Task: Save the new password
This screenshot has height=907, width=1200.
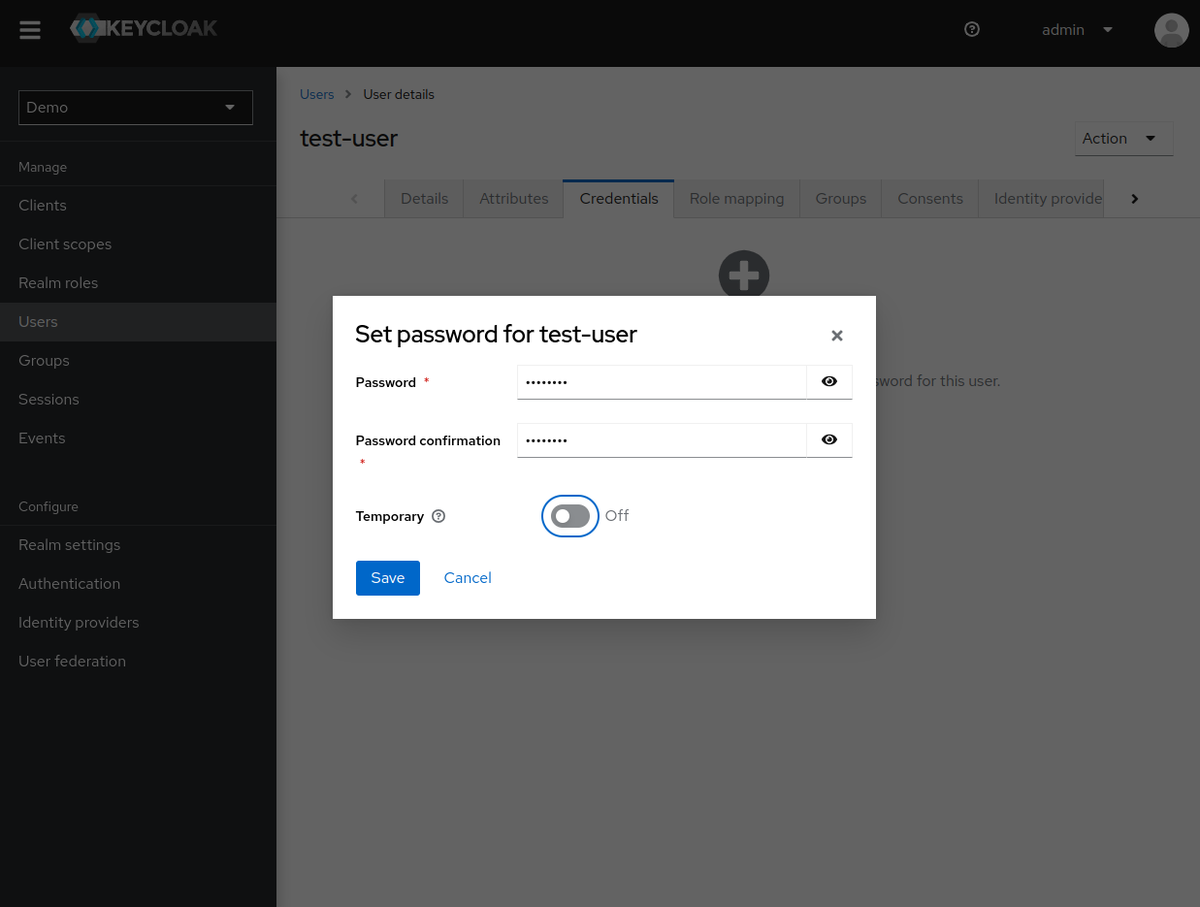Action: 387,578
